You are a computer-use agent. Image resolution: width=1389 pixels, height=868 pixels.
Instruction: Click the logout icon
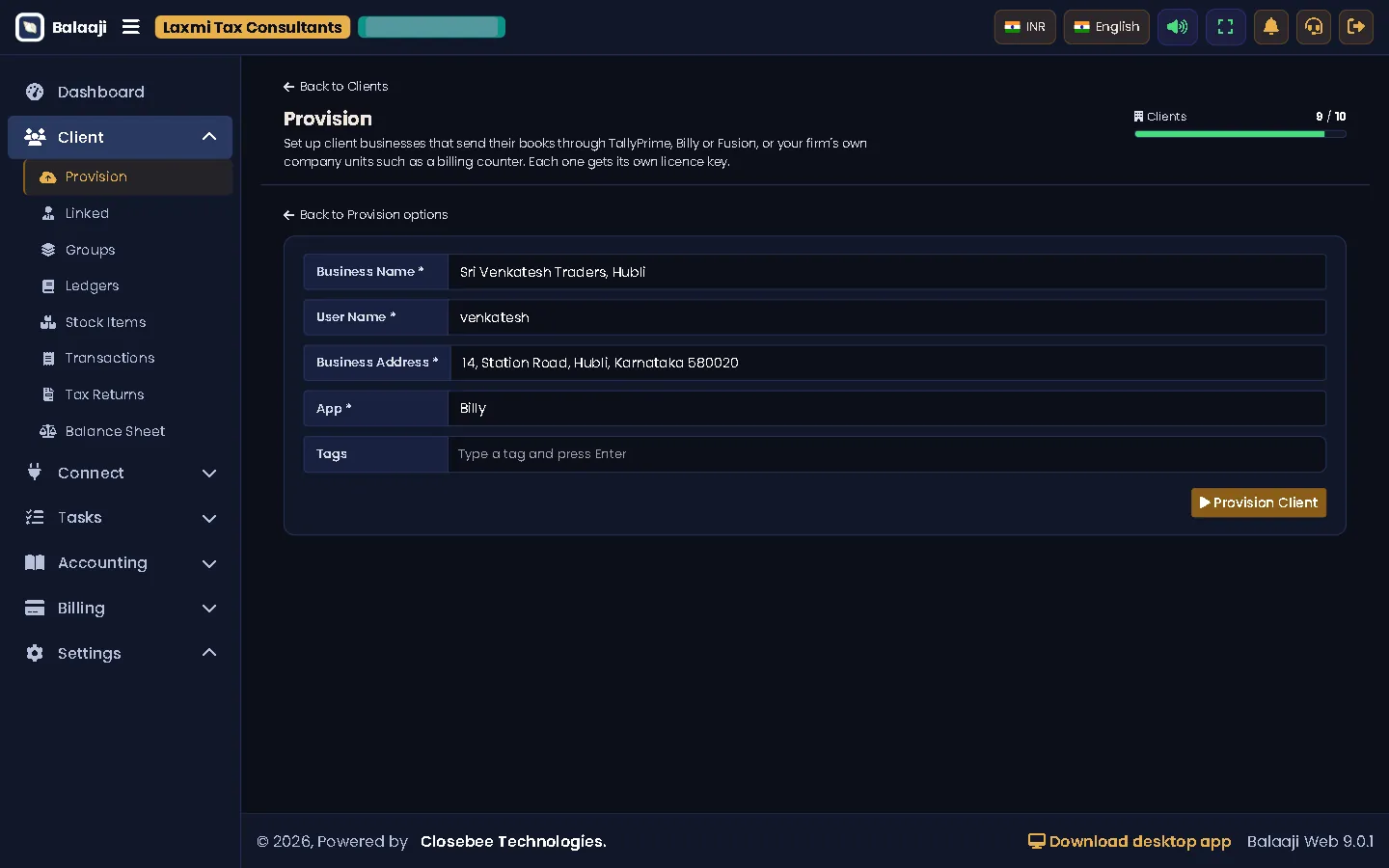pos(1355,27)
